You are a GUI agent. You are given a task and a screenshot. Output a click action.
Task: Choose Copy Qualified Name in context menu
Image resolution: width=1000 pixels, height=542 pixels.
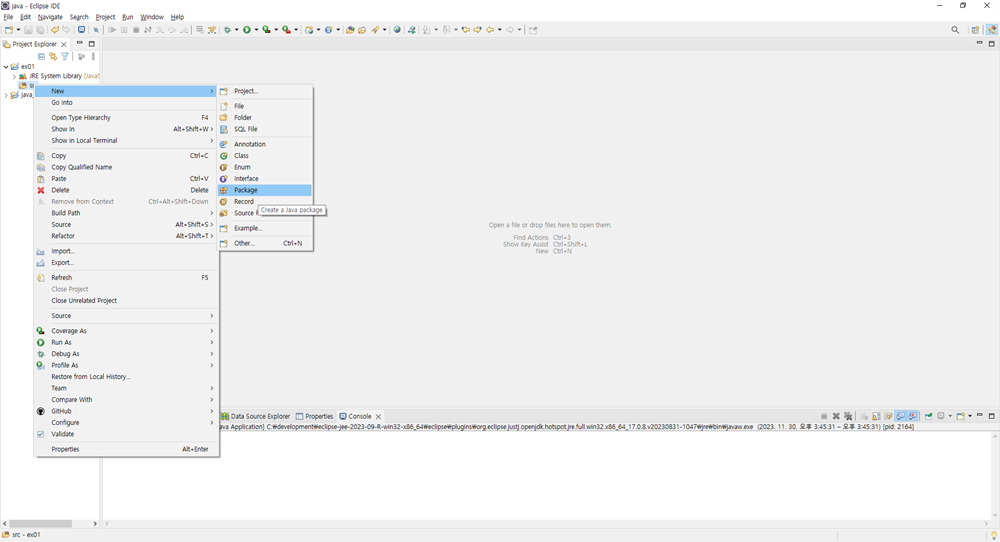coord(126,167)
